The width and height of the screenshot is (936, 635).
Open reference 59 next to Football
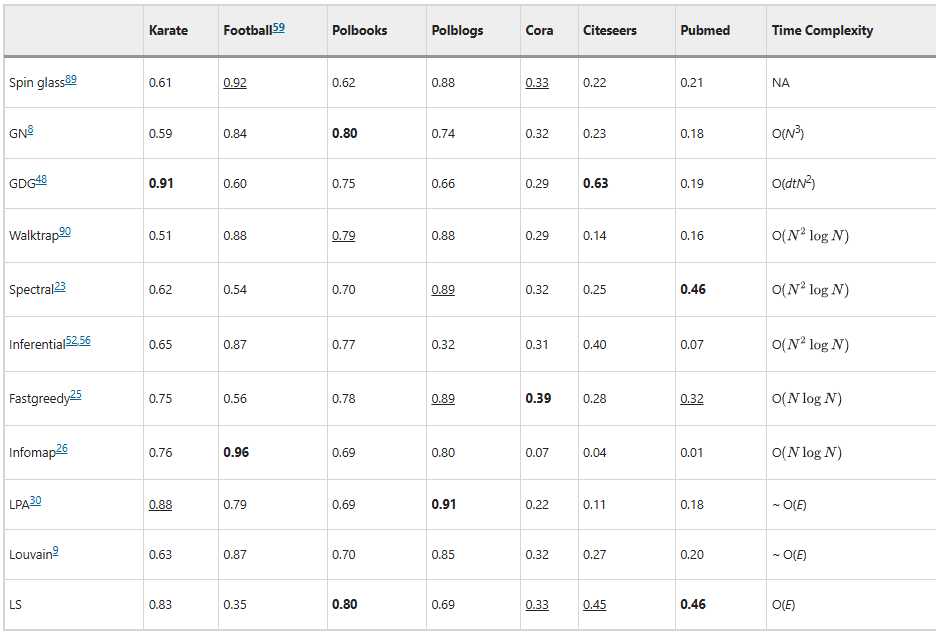pyautogui.click(x=278, y=28)
